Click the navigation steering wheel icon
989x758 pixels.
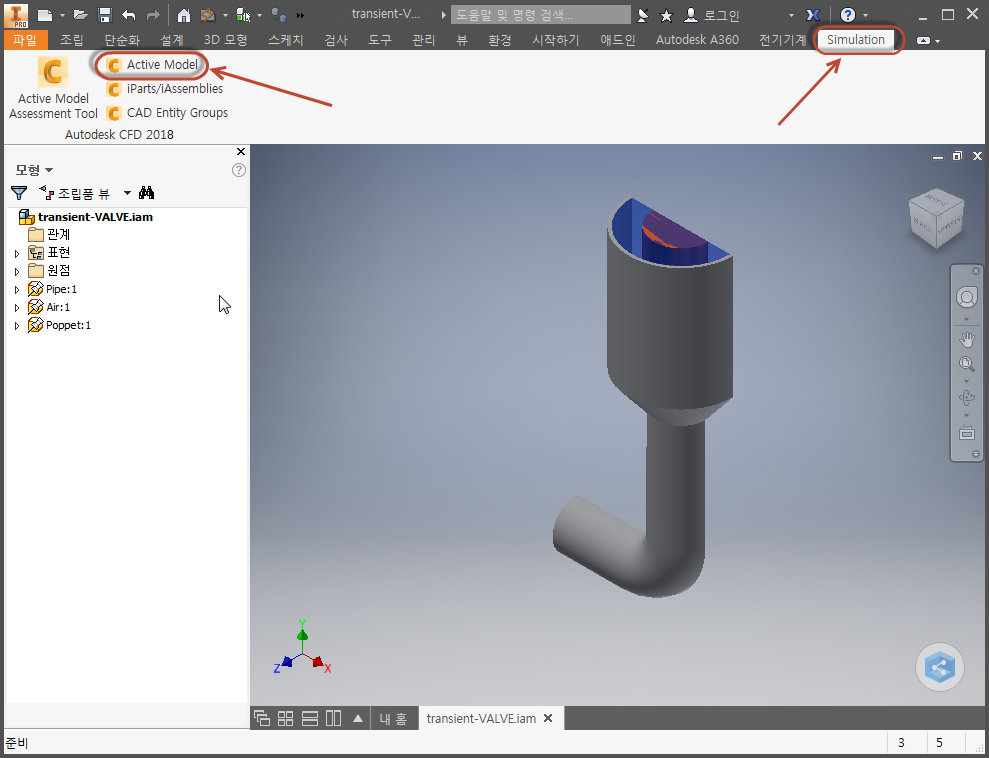(966, 296)
